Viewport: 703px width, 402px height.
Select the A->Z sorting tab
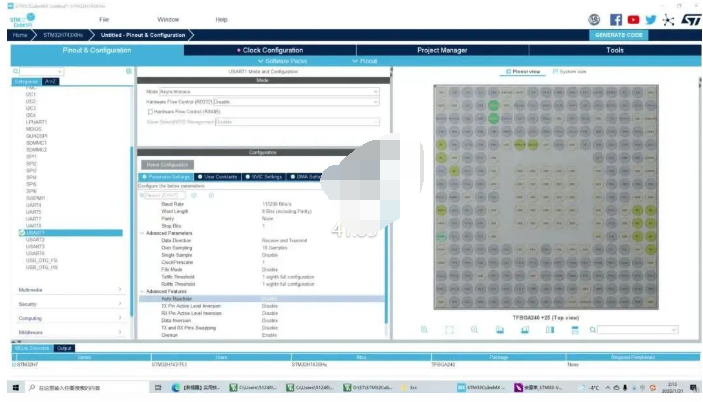(50, 82)
